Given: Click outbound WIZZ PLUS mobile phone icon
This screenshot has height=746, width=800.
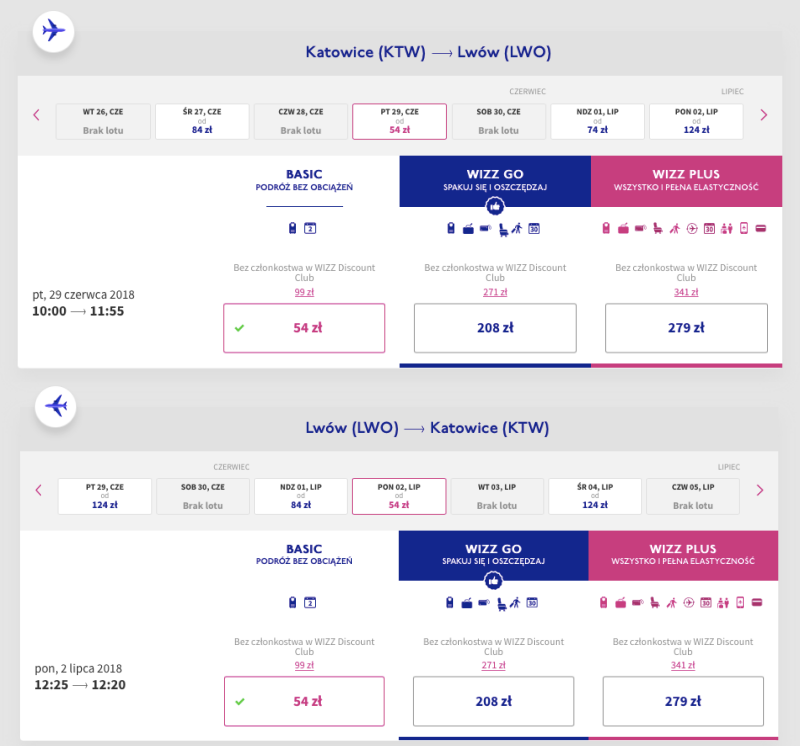Looking at the screenshot, I should [x=744, y=228].
